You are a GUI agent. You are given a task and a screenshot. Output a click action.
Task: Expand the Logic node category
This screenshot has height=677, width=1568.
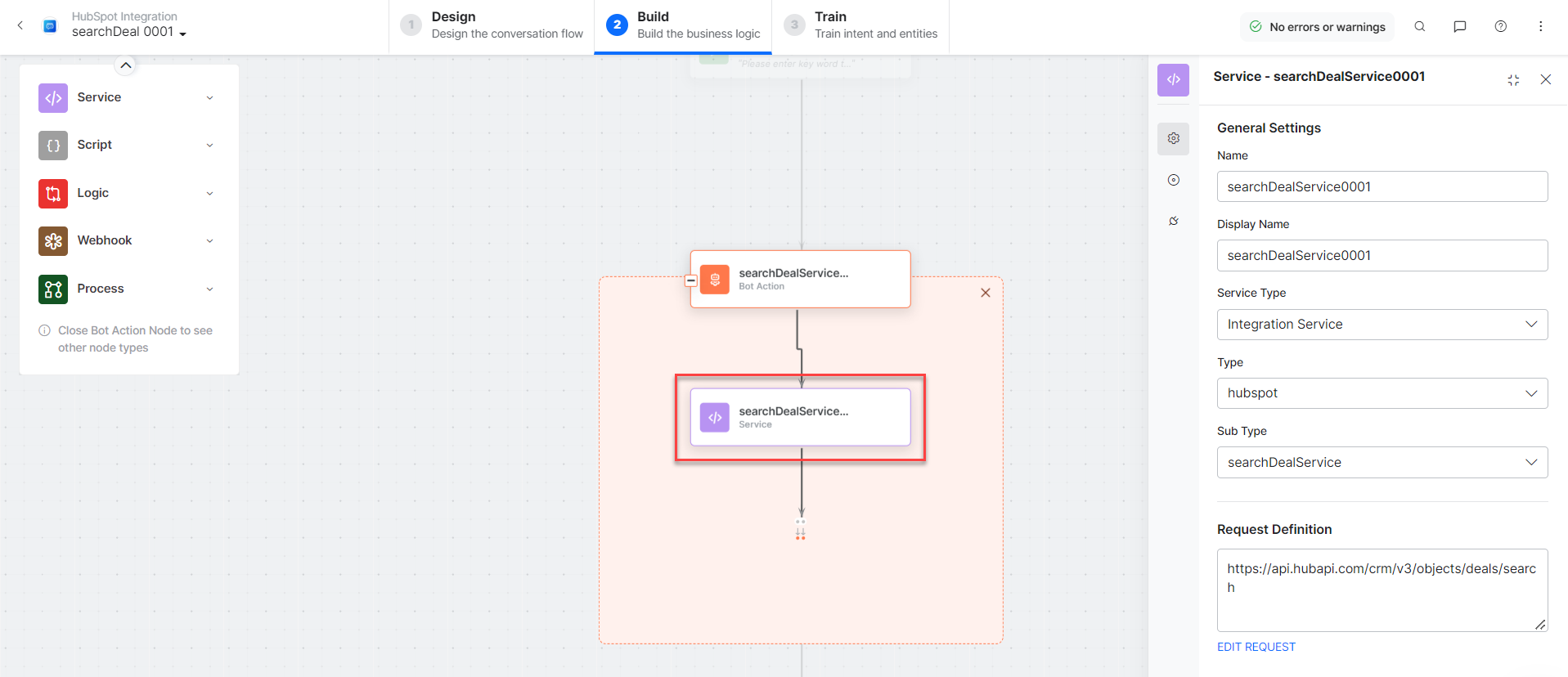(209, 194)
